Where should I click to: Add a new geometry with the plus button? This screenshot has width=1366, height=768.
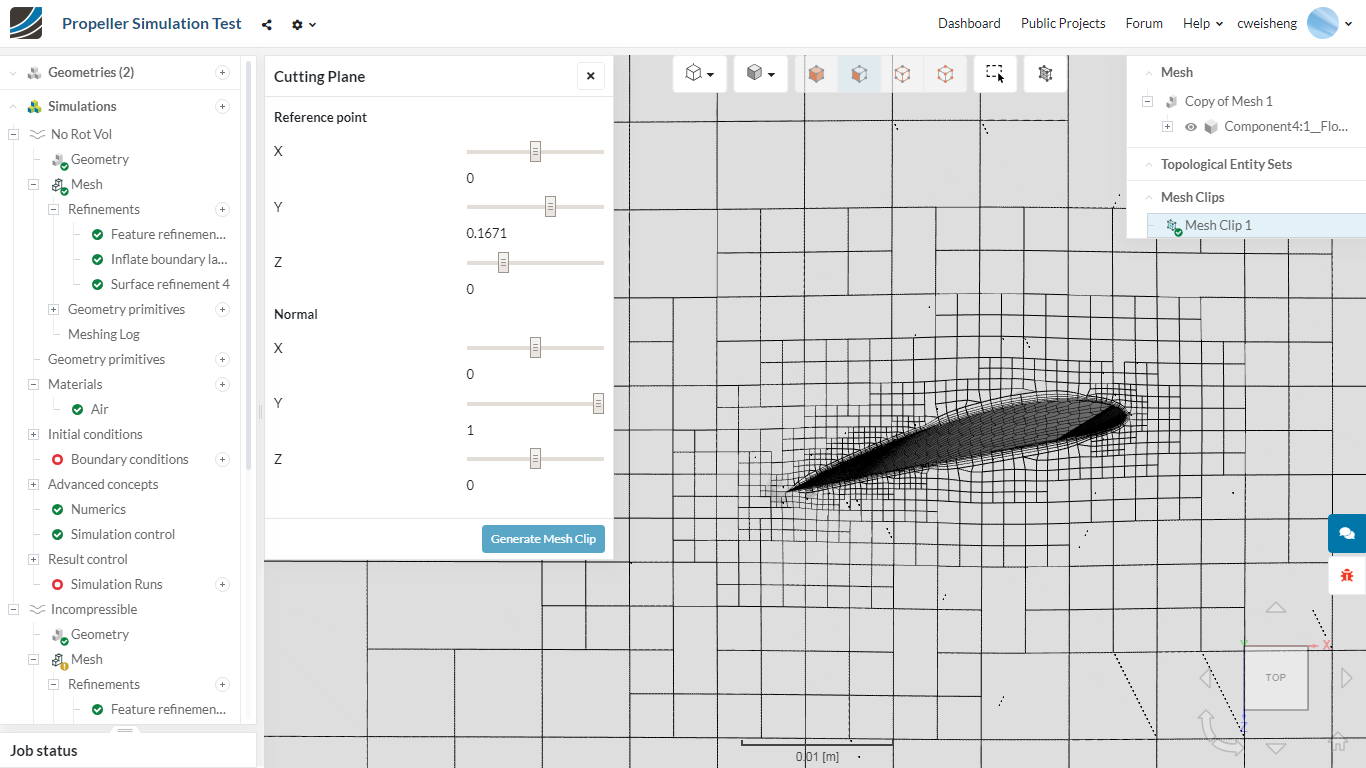tap(222, 73)
